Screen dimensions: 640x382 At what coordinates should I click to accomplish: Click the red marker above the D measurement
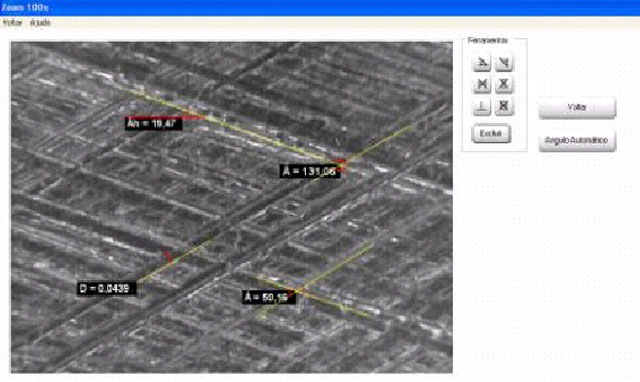coord(168,255)
